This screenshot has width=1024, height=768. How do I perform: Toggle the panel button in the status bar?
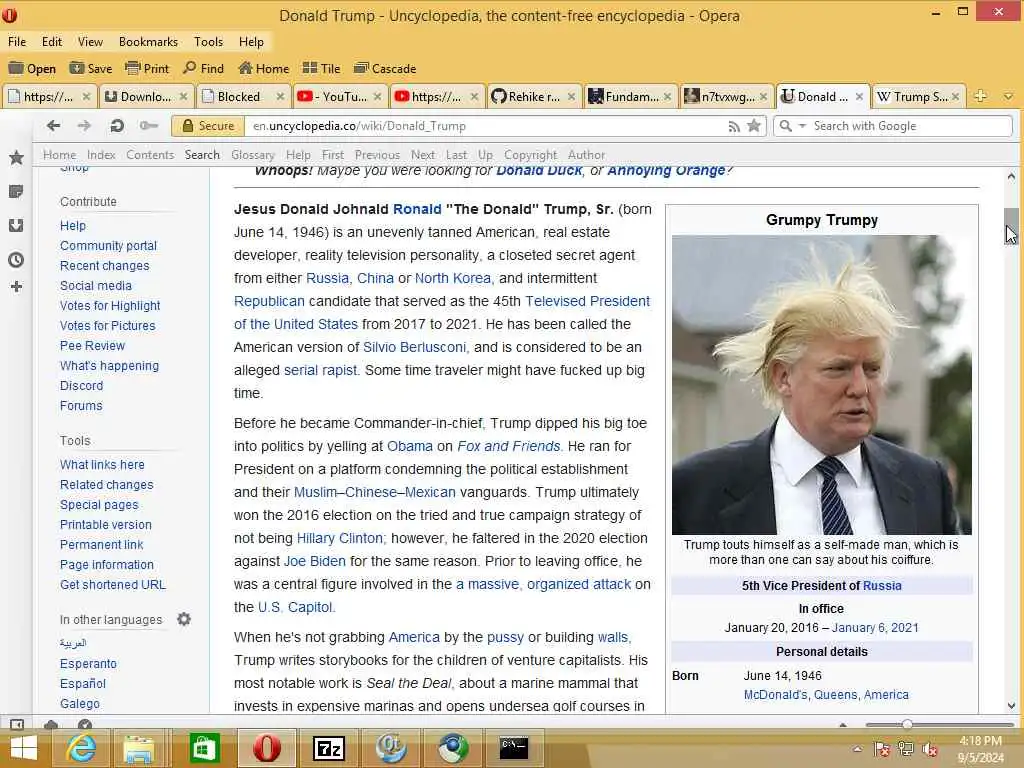17,725
